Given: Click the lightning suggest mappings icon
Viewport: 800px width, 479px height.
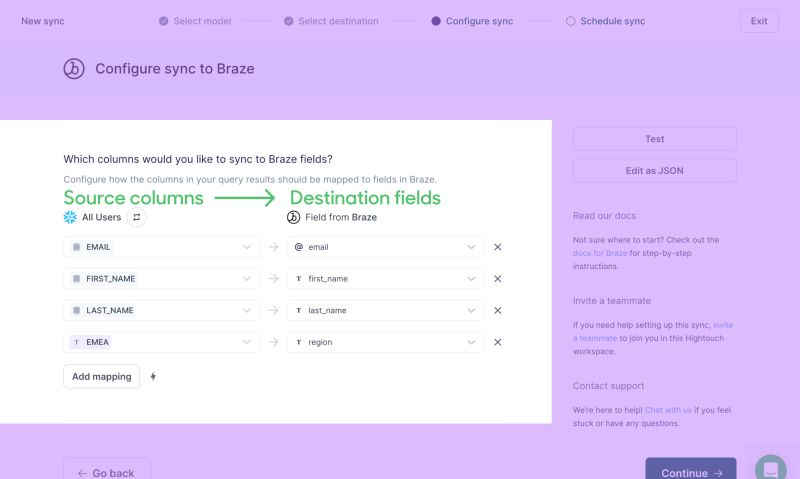Looking at the screenshot, I should (x=153, y=376).
